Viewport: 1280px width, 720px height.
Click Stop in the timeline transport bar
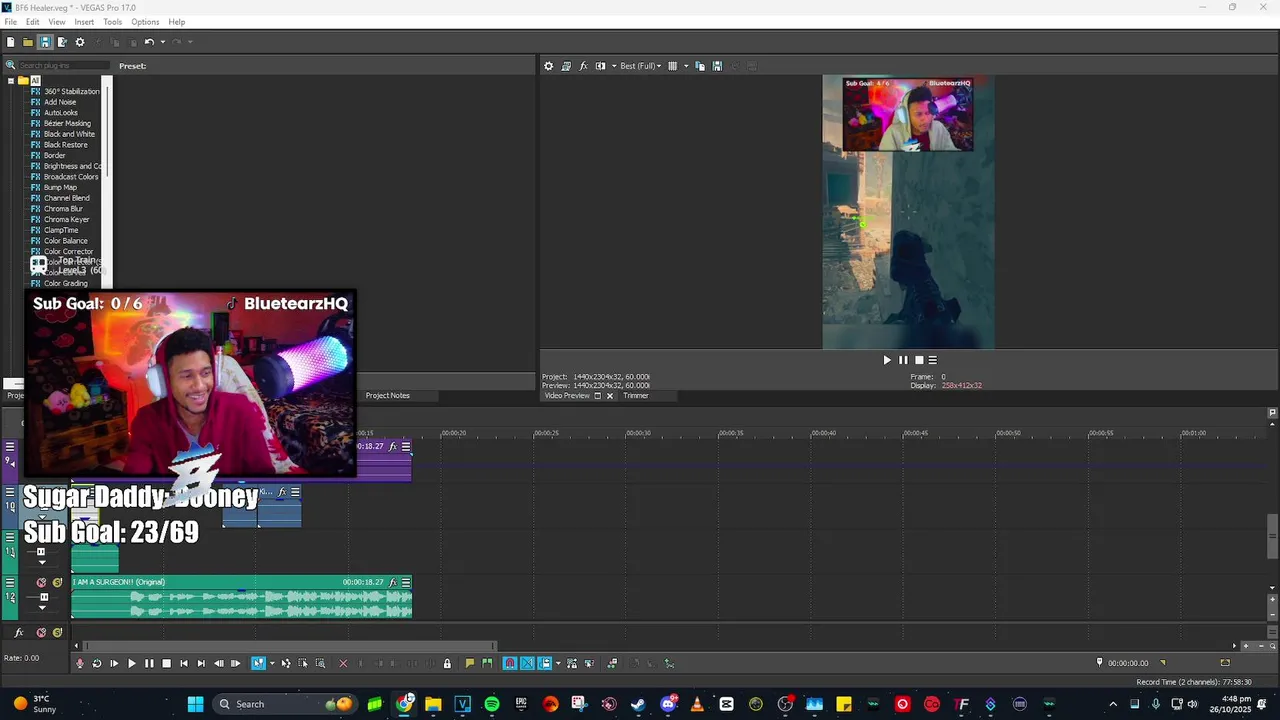(166, 663)
